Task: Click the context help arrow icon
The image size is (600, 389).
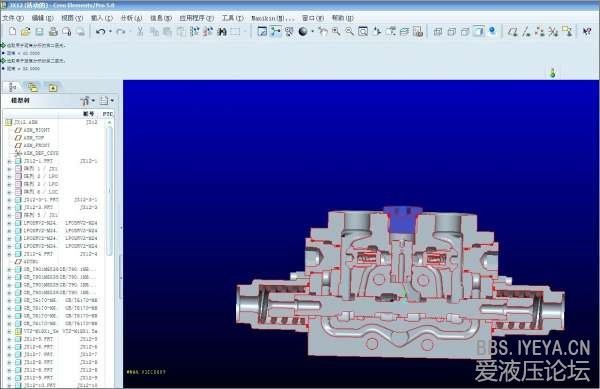Action: tap(587, 32)
